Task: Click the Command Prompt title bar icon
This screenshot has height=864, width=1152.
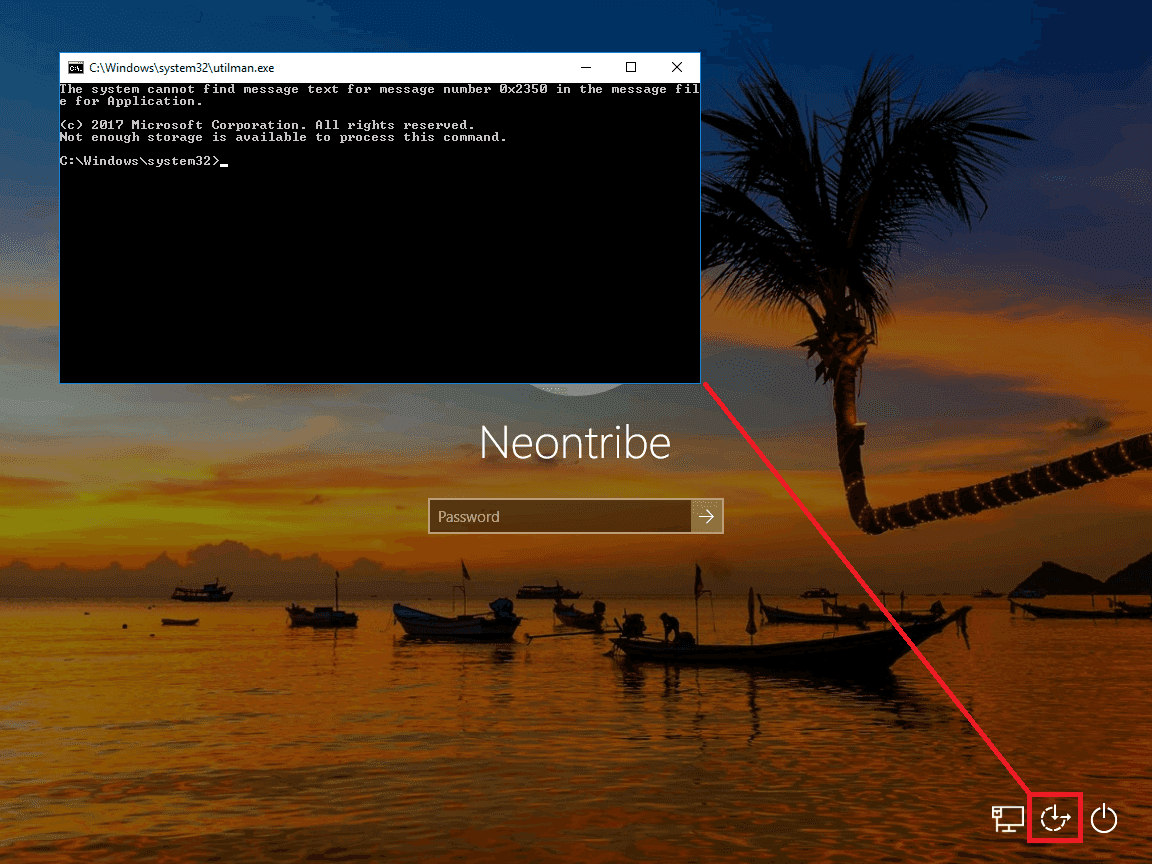Action: (x=75, y=68)
